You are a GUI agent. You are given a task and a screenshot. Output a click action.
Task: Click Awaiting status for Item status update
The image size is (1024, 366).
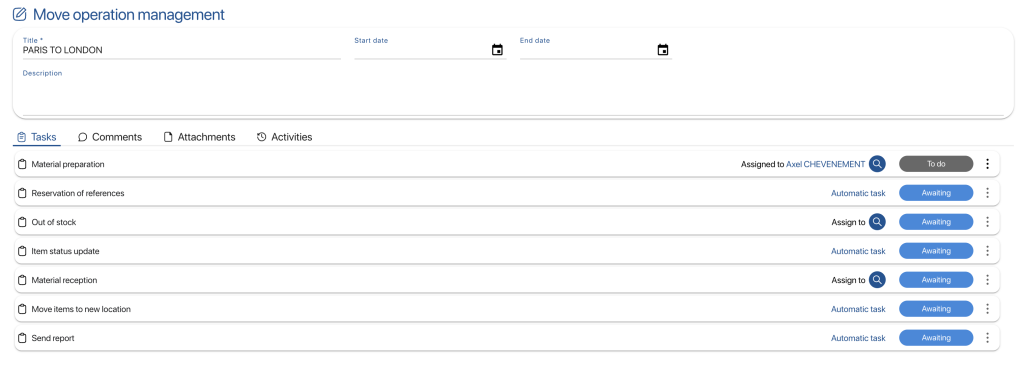pos(936,251)
